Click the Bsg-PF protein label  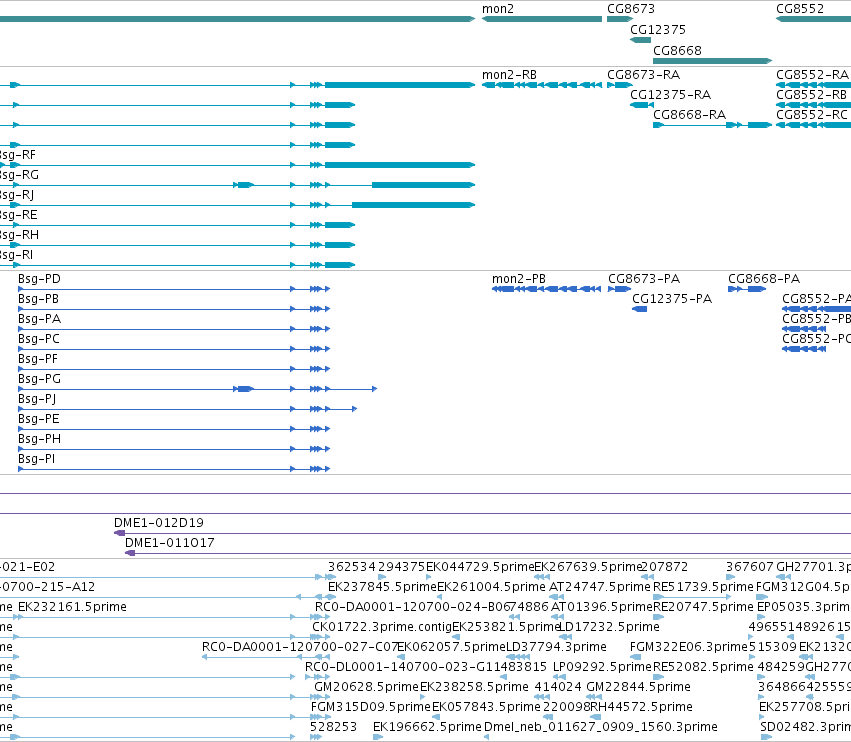tap(37, 359)
